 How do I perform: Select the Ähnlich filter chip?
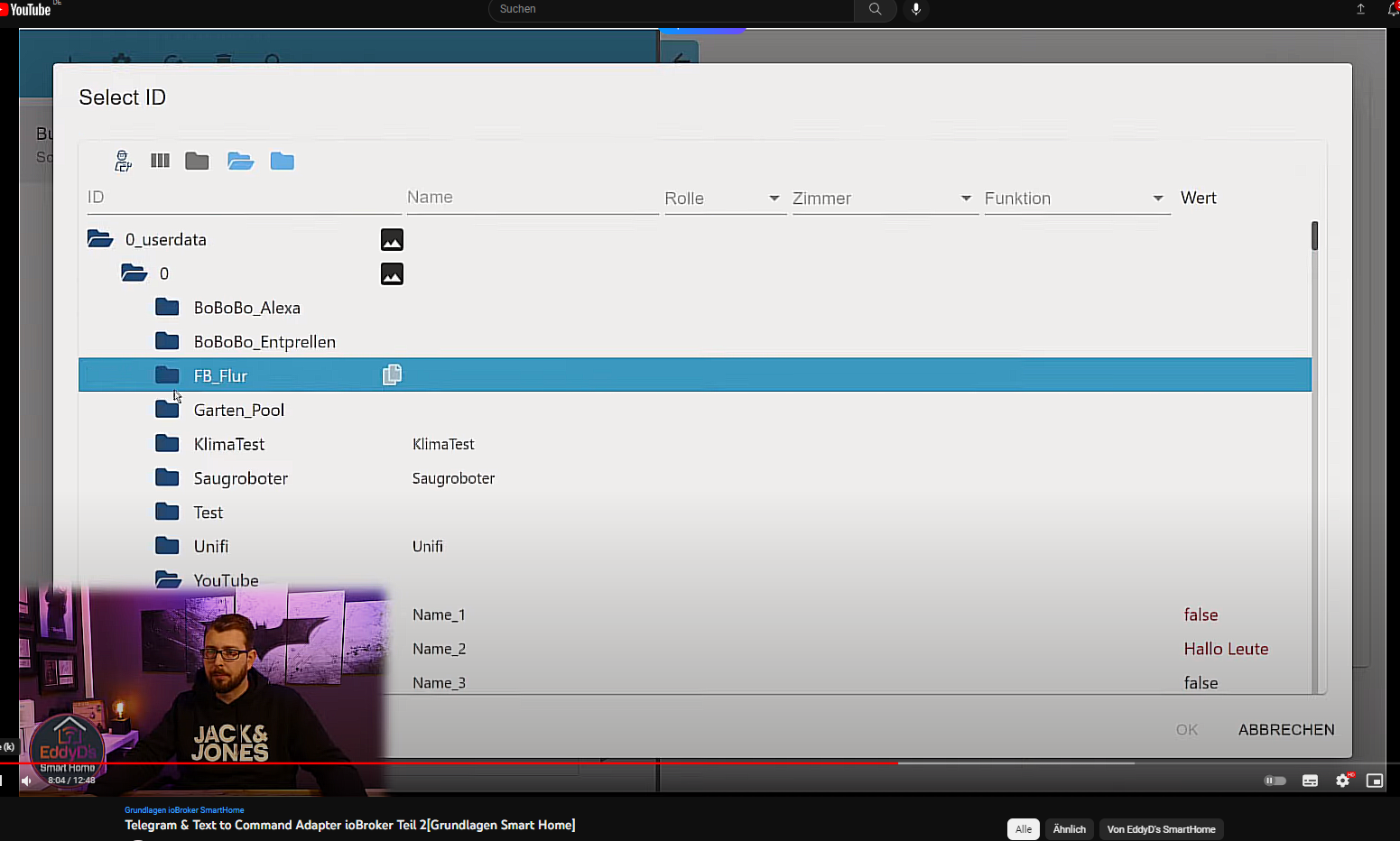[x=1069, y=829]
